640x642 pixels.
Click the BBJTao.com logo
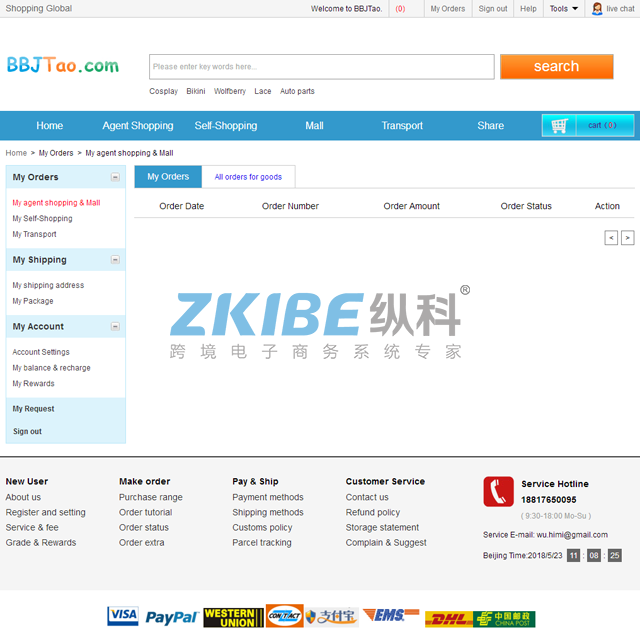[x=63, y=65]
